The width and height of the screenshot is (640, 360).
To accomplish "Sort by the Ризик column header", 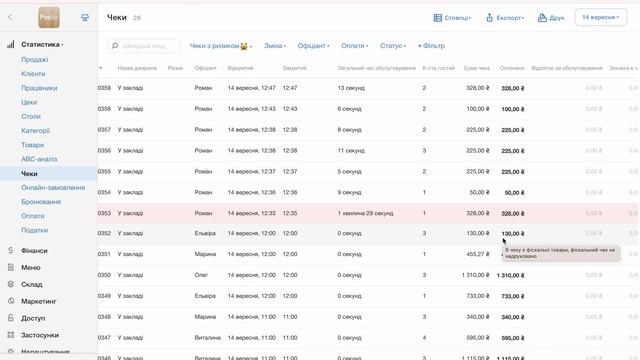I will click(176, 68).
